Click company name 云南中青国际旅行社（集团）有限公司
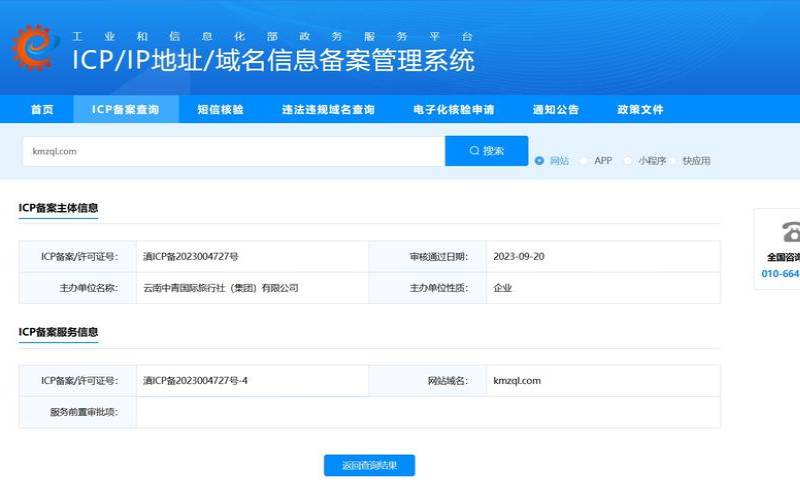 coord(220,288)
